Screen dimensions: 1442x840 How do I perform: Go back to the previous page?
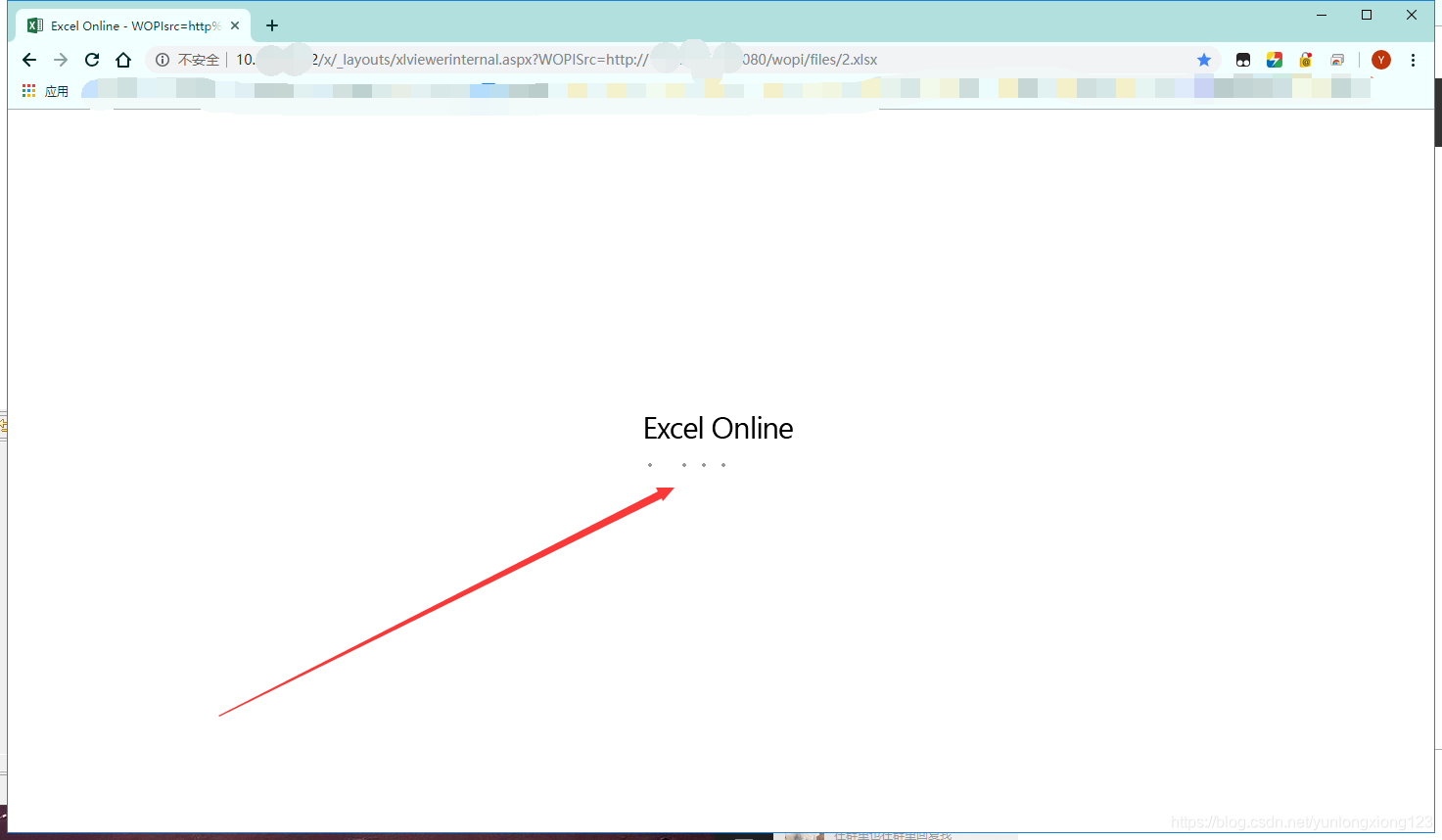click(x=29, y=60)
